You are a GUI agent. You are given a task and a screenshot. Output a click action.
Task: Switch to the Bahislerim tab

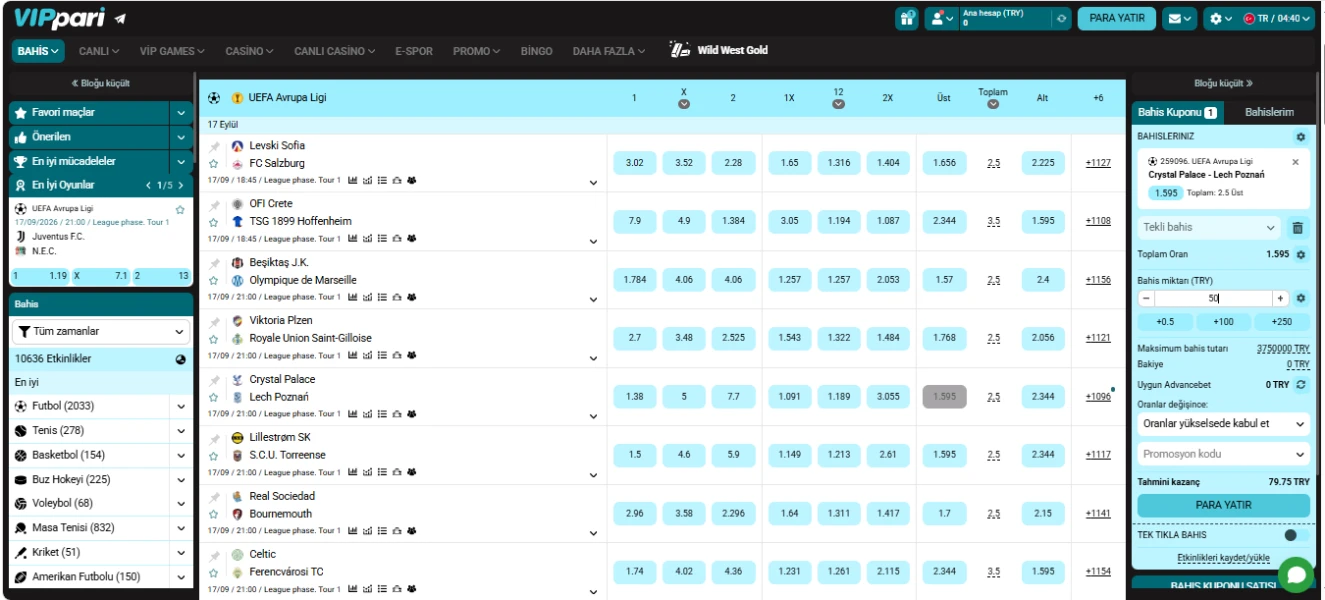pyautogui.click(x=1269, y=113)
